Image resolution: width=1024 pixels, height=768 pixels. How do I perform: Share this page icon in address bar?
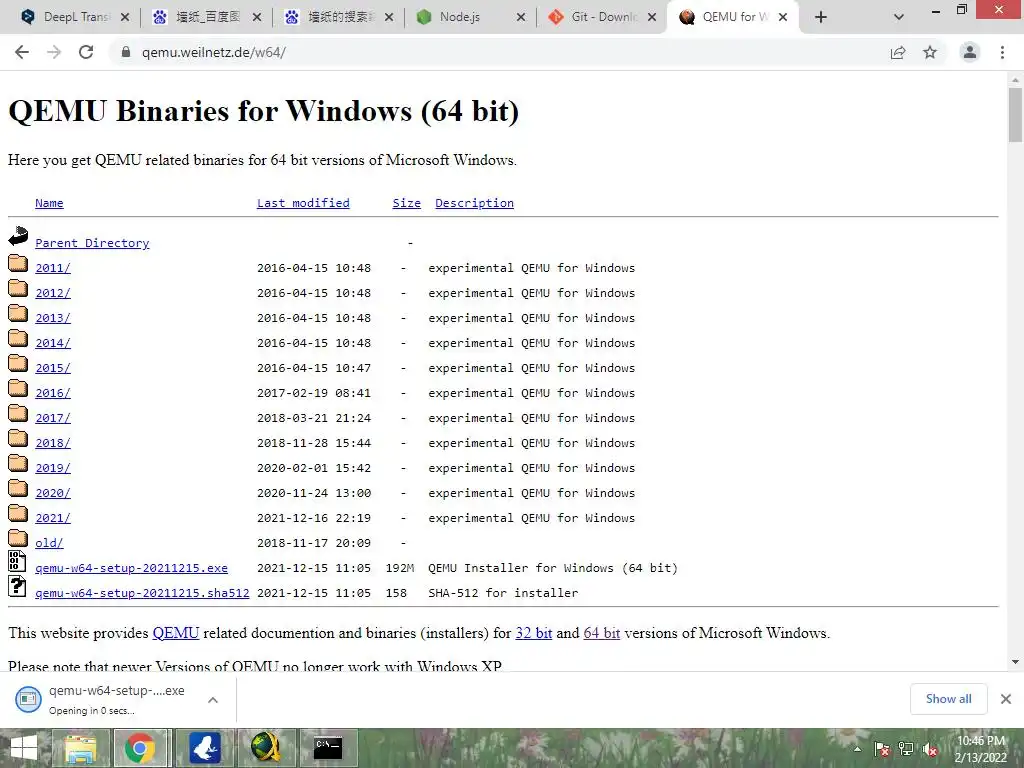(x=898, y=52)
